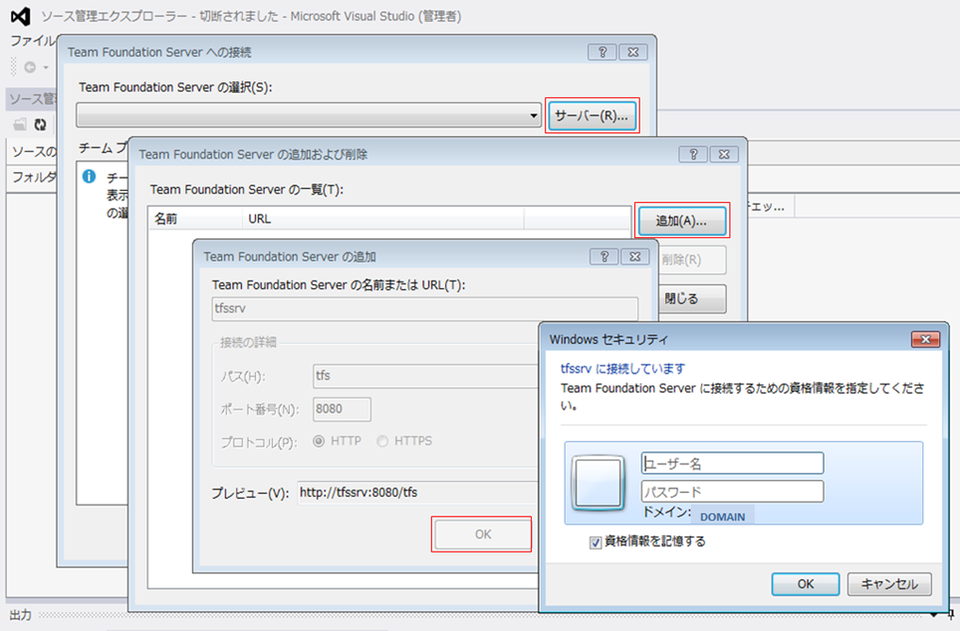
Task: Click the 追加(A) button
Action: coord(681,221)
